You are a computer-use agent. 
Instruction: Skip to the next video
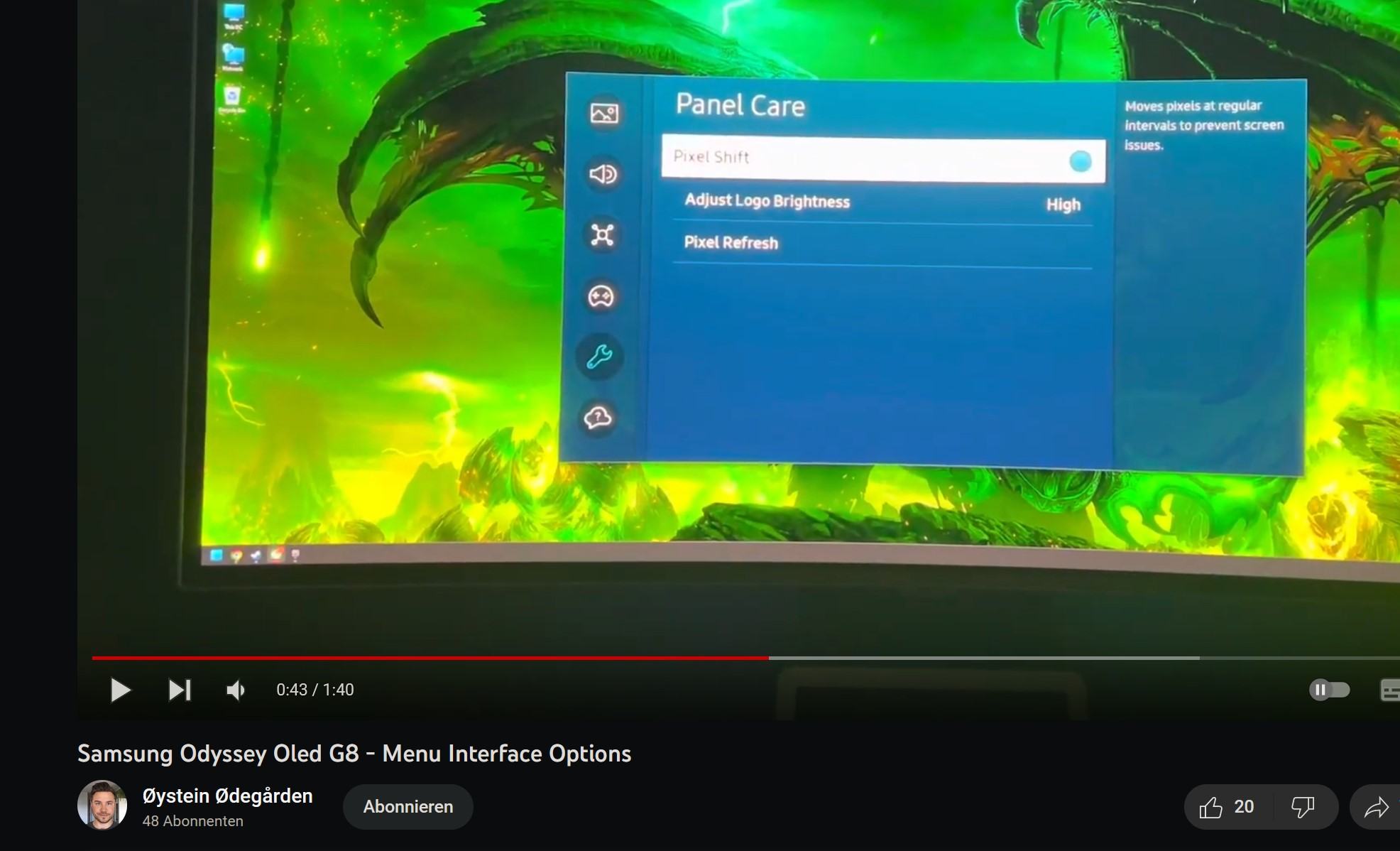tap(179, 690)
